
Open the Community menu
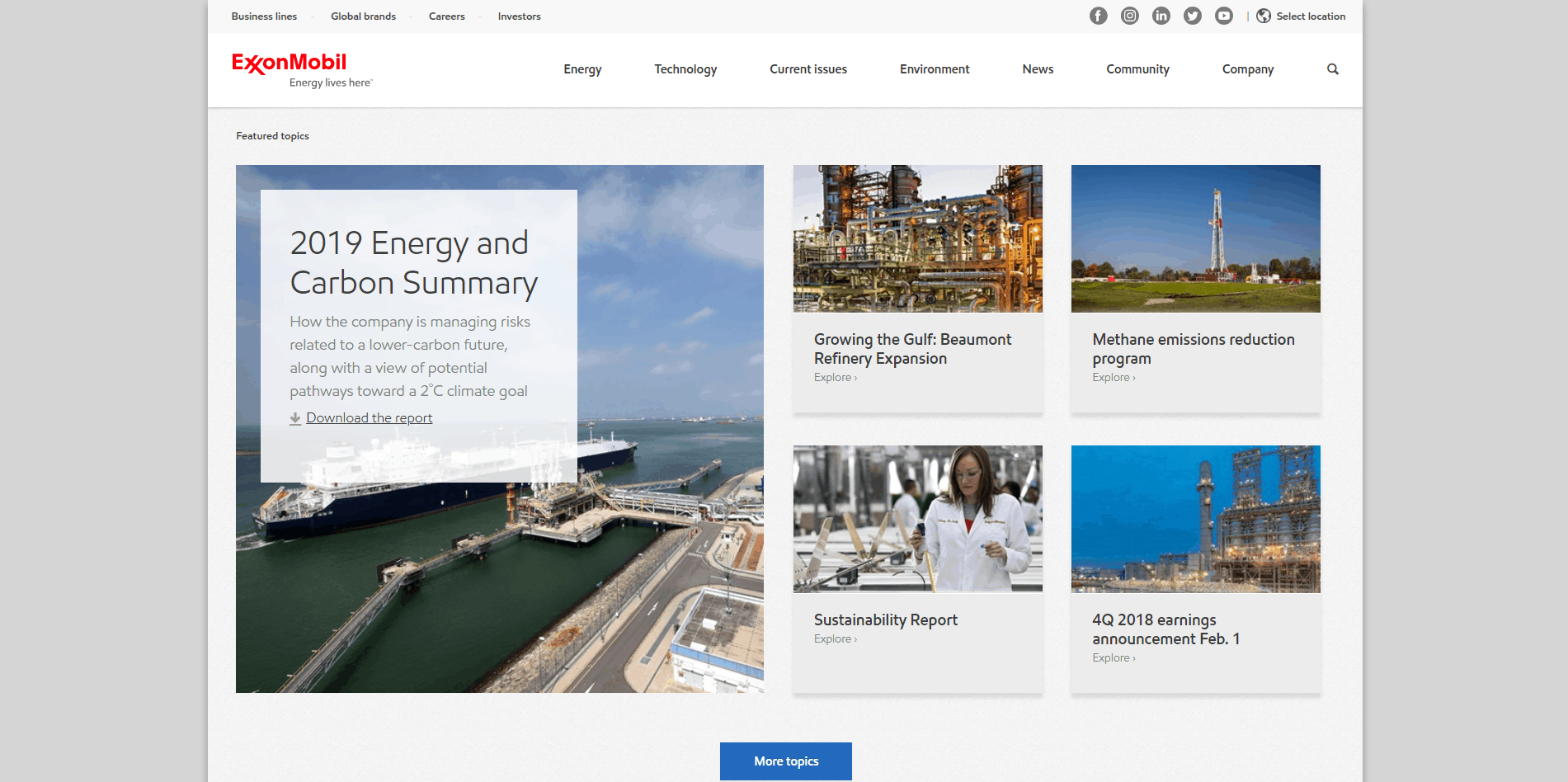coord(1137,69)
